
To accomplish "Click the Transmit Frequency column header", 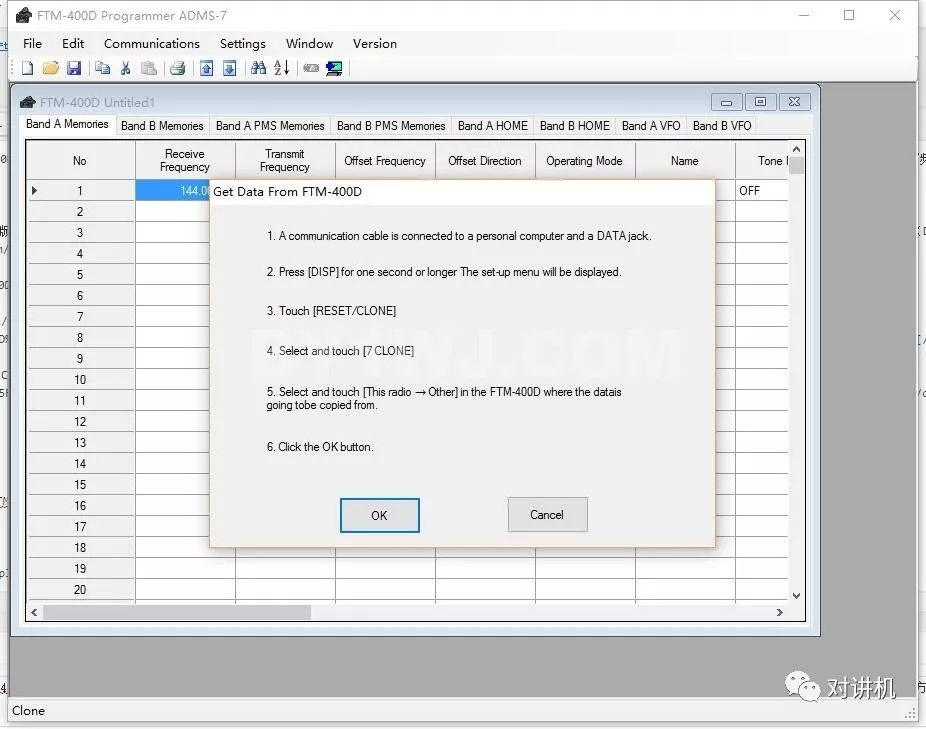I will [x=285, y=160].
